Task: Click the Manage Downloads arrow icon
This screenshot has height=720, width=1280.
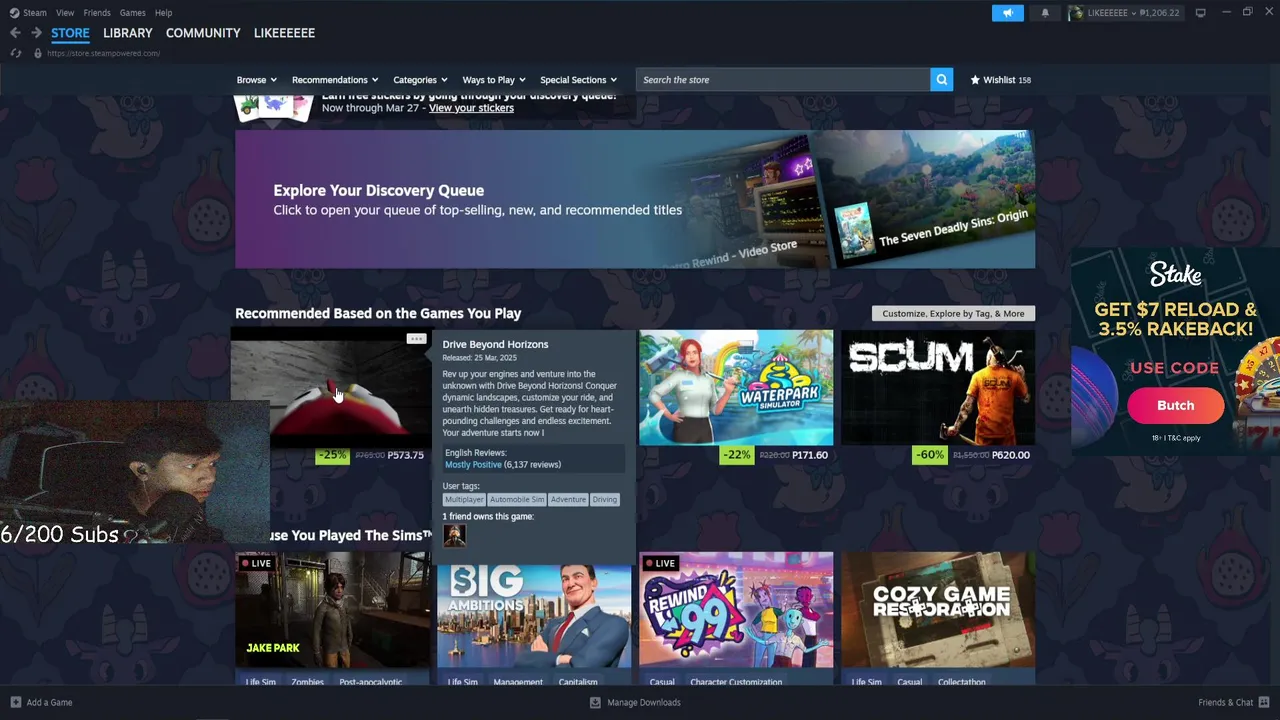Action: (595, 702)
